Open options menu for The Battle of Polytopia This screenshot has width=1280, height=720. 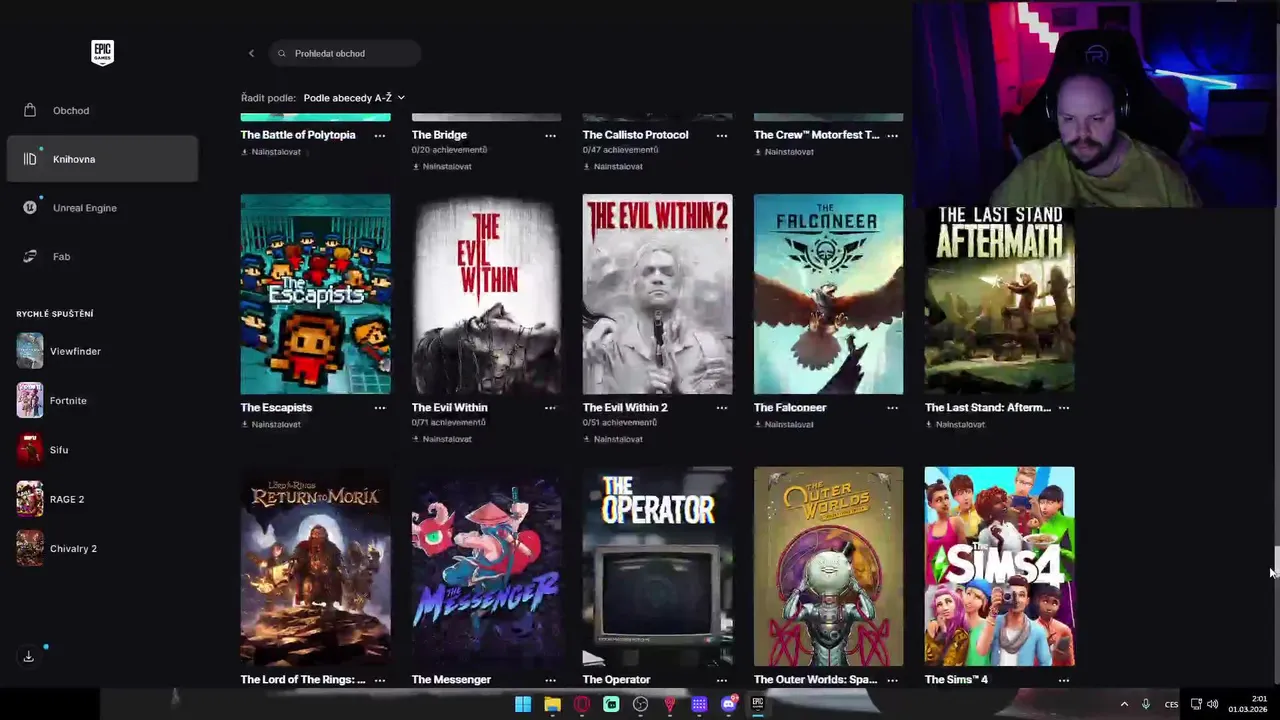pos(380,135)
